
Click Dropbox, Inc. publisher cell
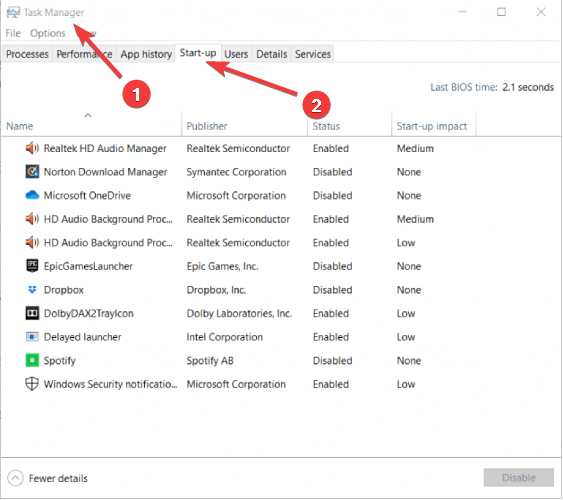point(216,290)
